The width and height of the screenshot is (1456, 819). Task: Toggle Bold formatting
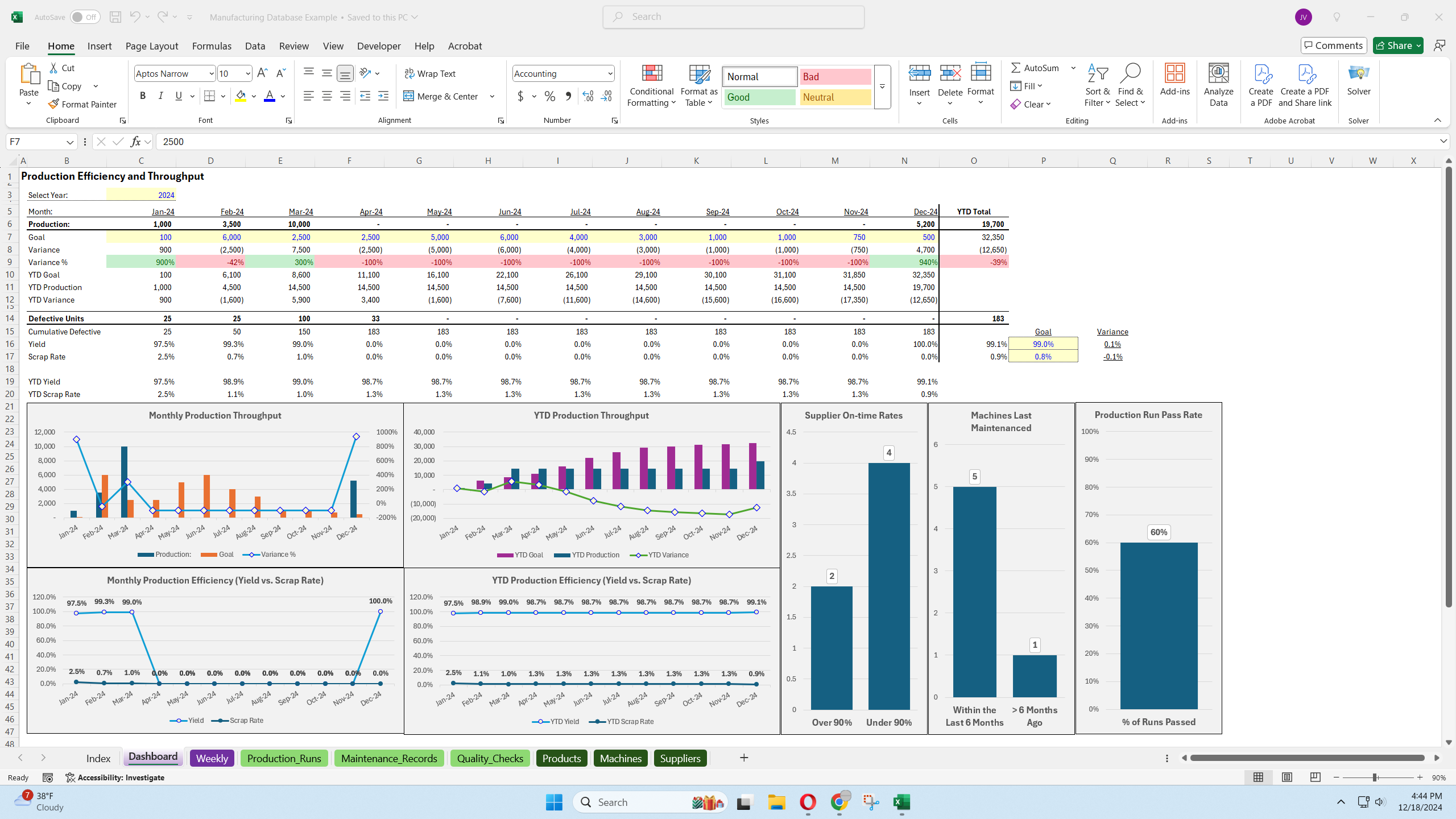(142, 96)
